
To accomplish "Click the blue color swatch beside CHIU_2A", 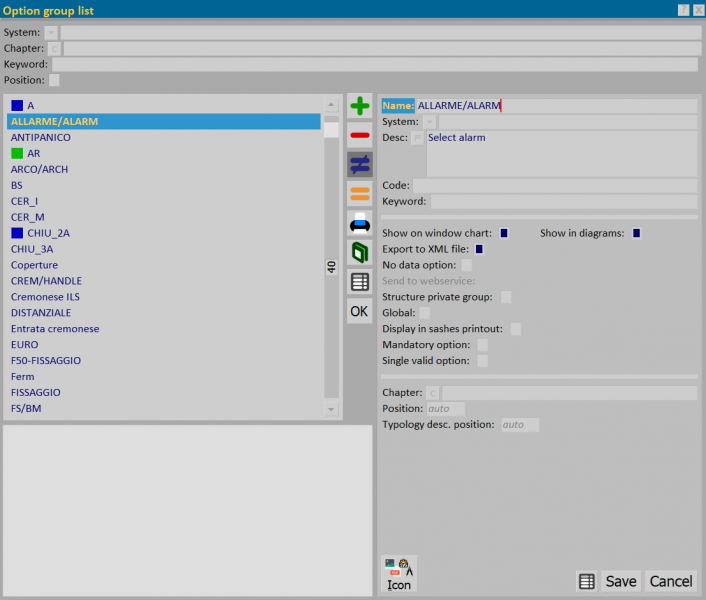I will 17,233.
